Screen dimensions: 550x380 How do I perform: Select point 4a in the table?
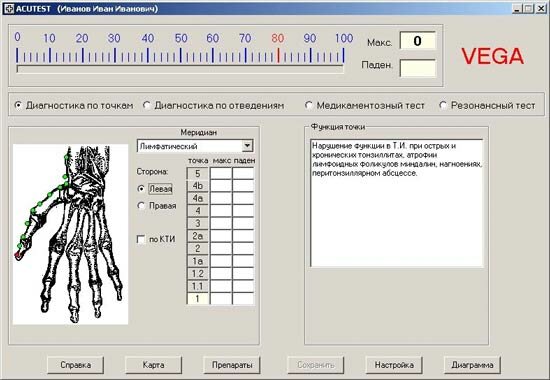click(x=197, y=199)
